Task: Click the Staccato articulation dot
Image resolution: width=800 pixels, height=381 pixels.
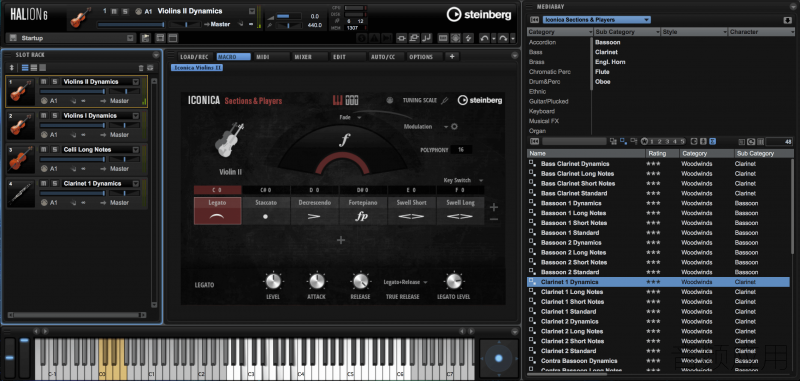Action: pos(266,216)
